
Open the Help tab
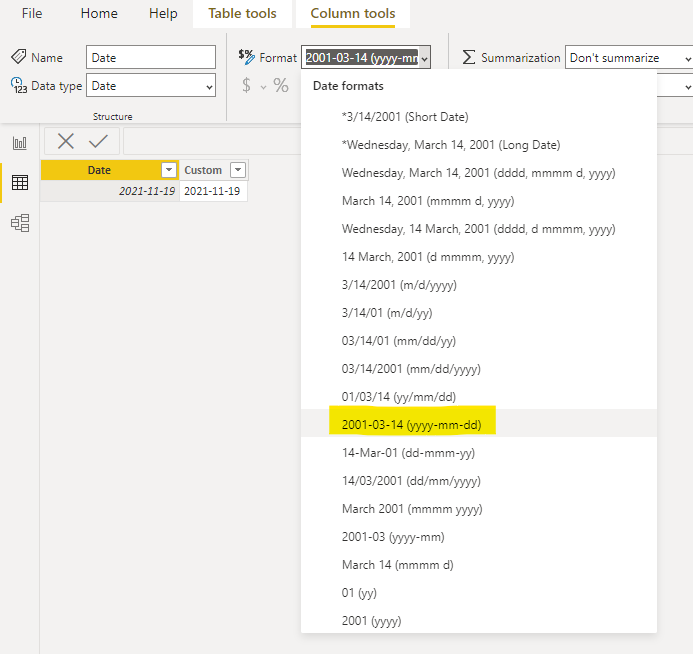pyautogui.click(x=163, y=14)
